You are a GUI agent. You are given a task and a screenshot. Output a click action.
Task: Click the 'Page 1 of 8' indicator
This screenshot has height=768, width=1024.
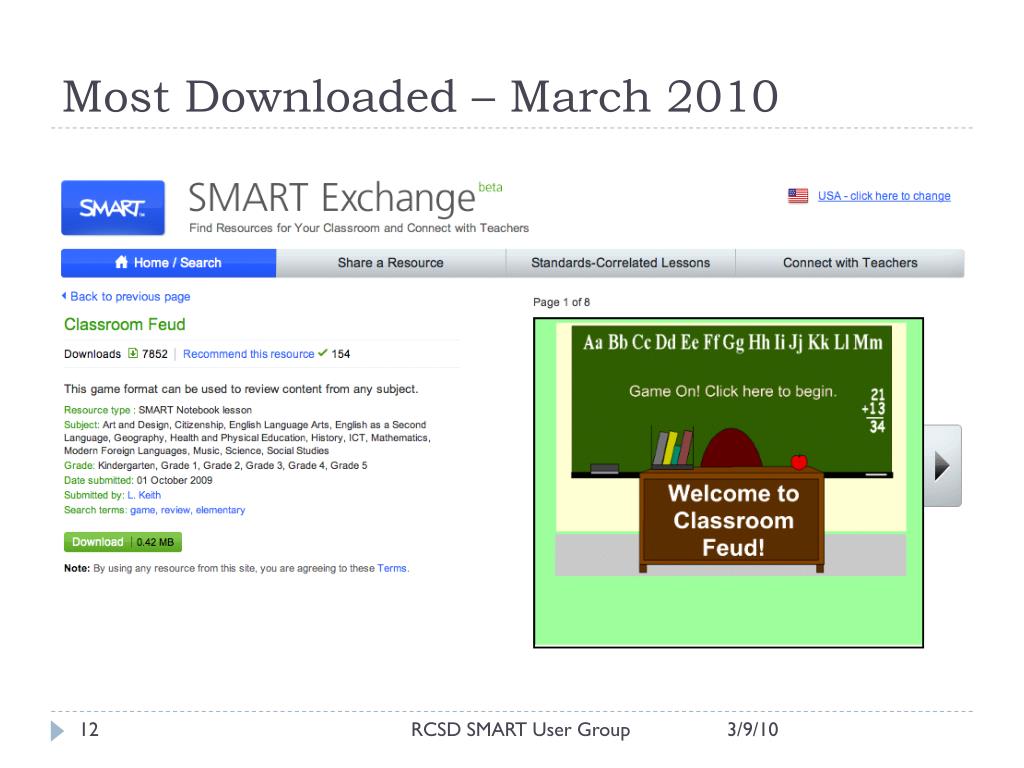pos(562,302)
